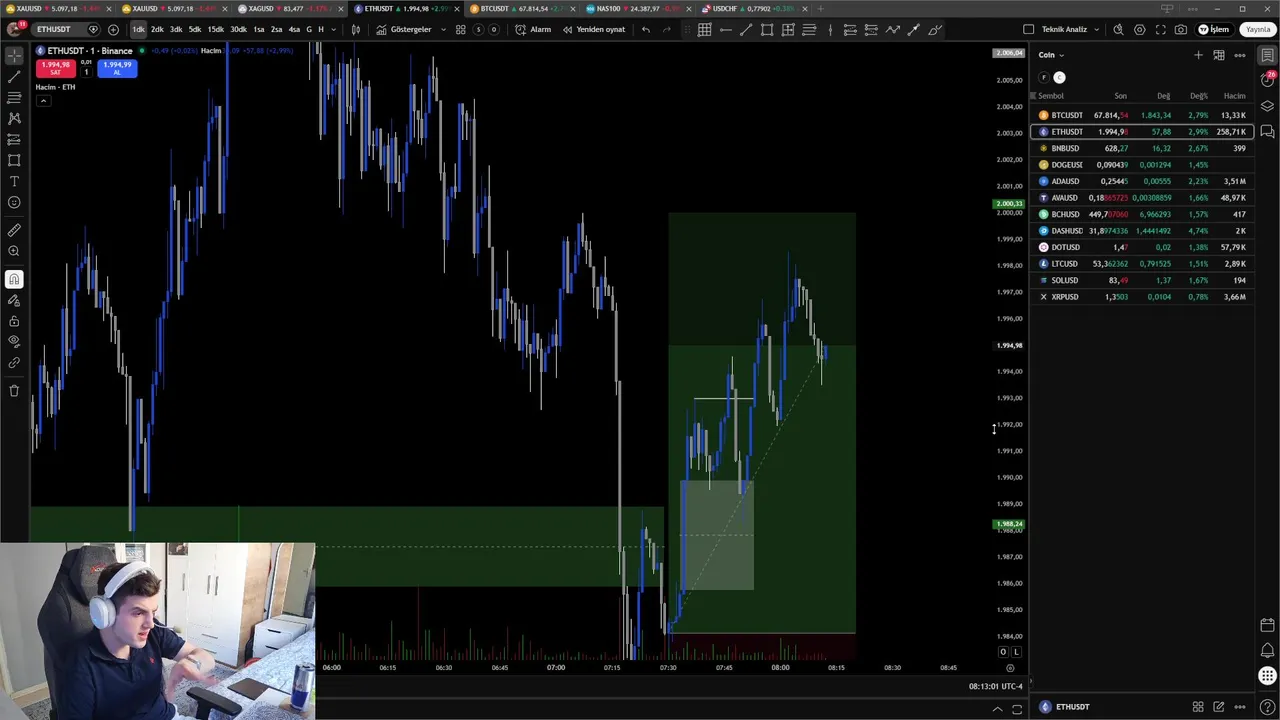The image size is (1280, 720).
Task: Open the chart settings hexagon icon
Action: [1139, 29]
